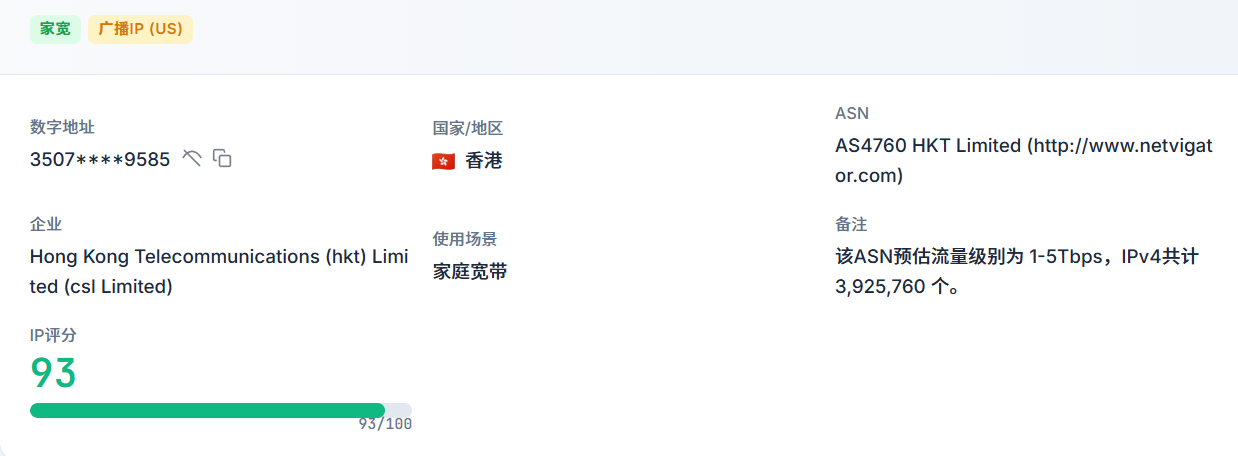Reveal the masked numeric address
Image resolution: width=1238 pixels, height=456 pixels.
click(192, 158)
